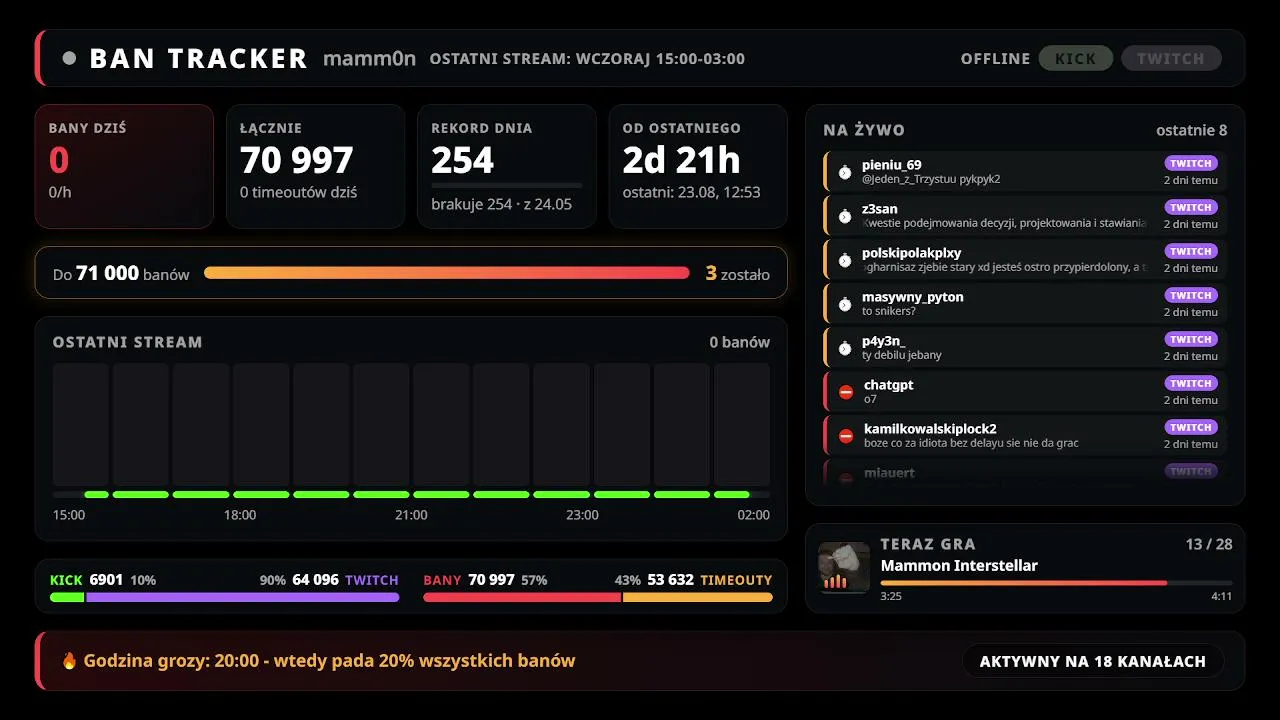
Task: Select the BANY DZIŚ card
Action: pyautogui.click(x=125, y=167)
